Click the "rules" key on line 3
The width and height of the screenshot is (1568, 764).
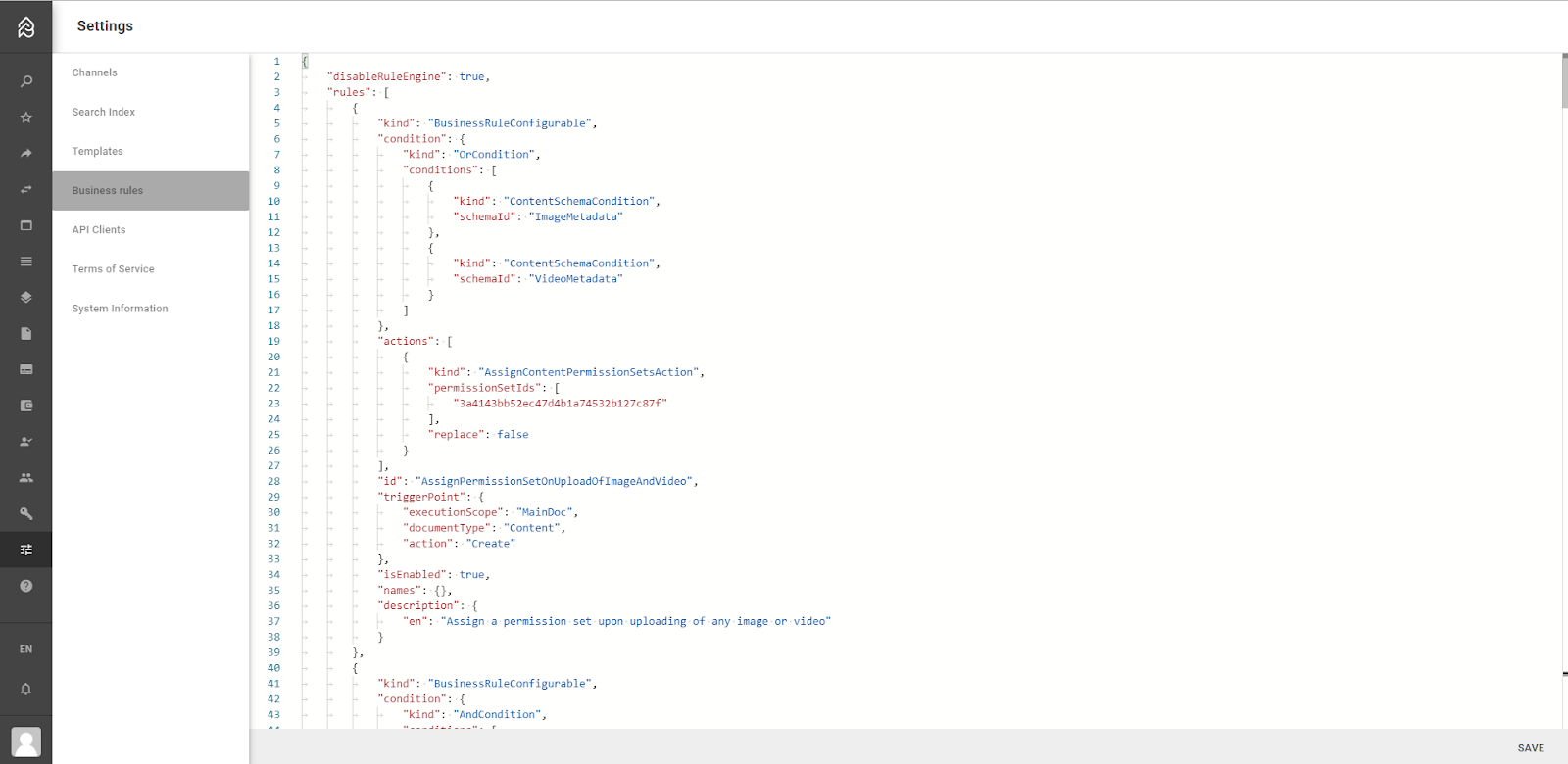coord(349,92)
